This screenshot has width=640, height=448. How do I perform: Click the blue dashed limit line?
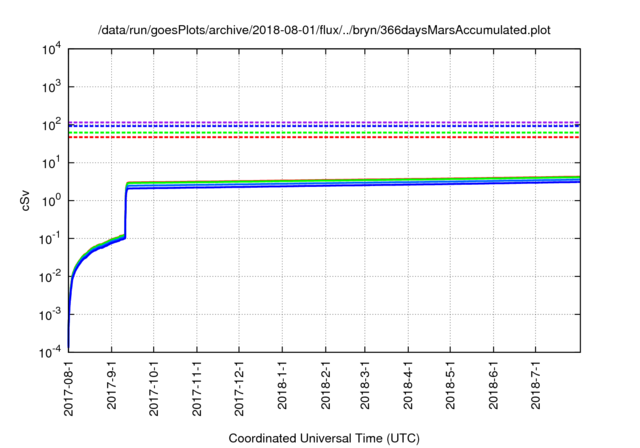[324, 126]
